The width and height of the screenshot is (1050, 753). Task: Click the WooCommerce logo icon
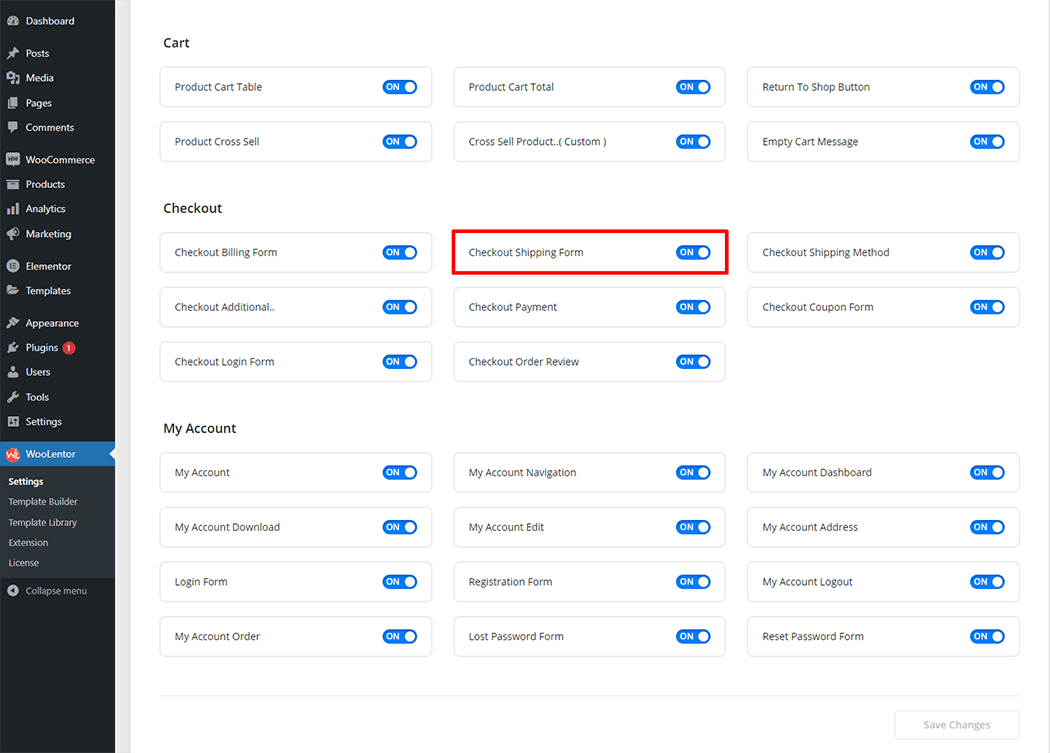pos(13,160)
